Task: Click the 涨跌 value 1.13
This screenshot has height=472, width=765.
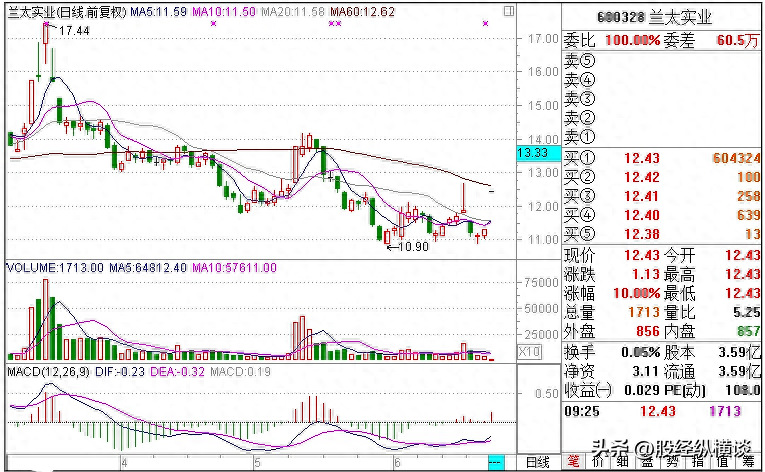Action: point(646,275)
